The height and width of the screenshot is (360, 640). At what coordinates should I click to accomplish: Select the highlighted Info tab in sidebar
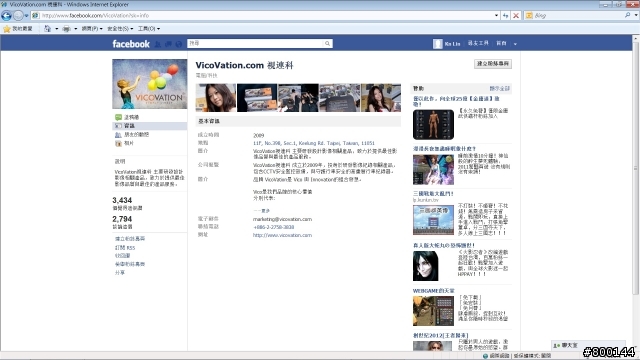click(149, 126)
